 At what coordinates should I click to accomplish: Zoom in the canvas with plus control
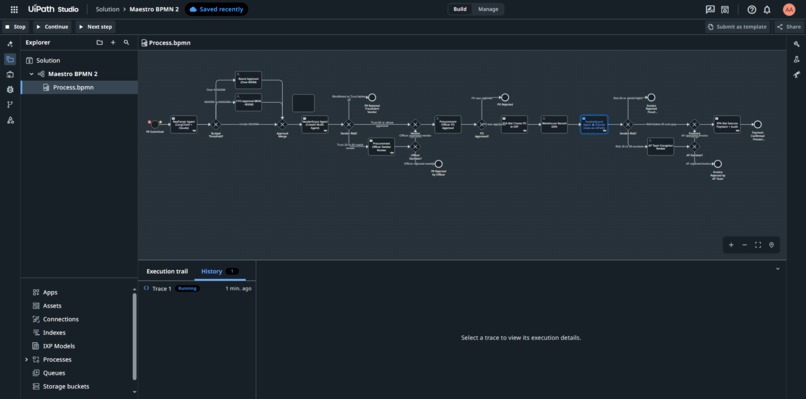click(731, 245)
